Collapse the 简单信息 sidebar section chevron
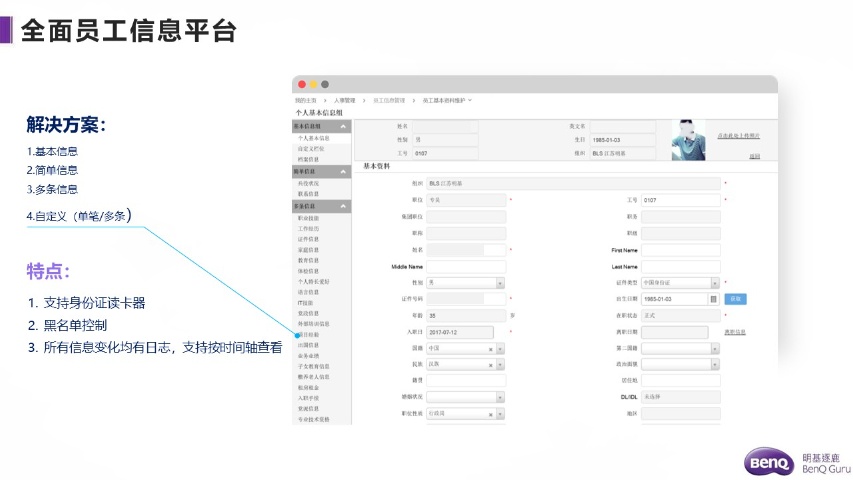853x480 pixels. [x=343, y=172]
